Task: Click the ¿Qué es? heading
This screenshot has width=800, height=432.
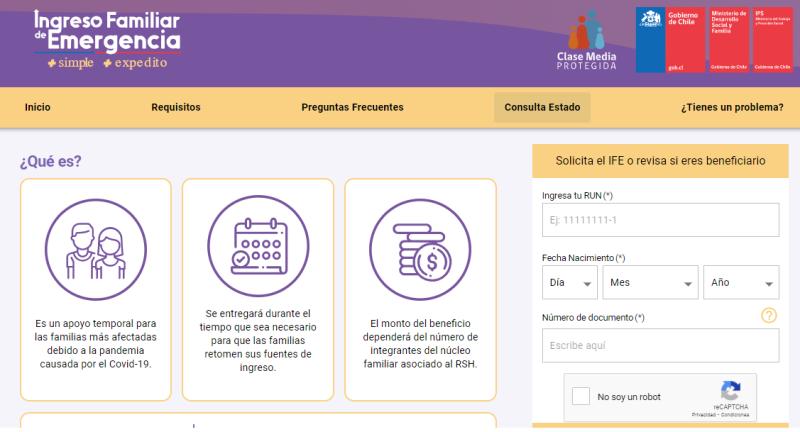Action: point(51,161)
